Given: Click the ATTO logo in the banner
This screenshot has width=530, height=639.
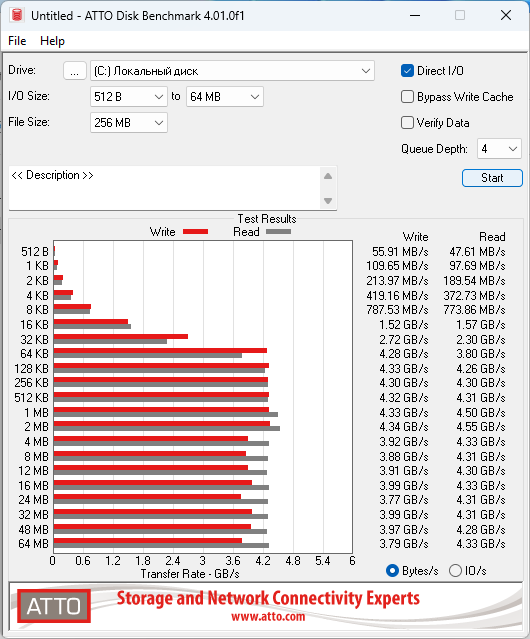Looking at the screenshot, I should [54, 606].
